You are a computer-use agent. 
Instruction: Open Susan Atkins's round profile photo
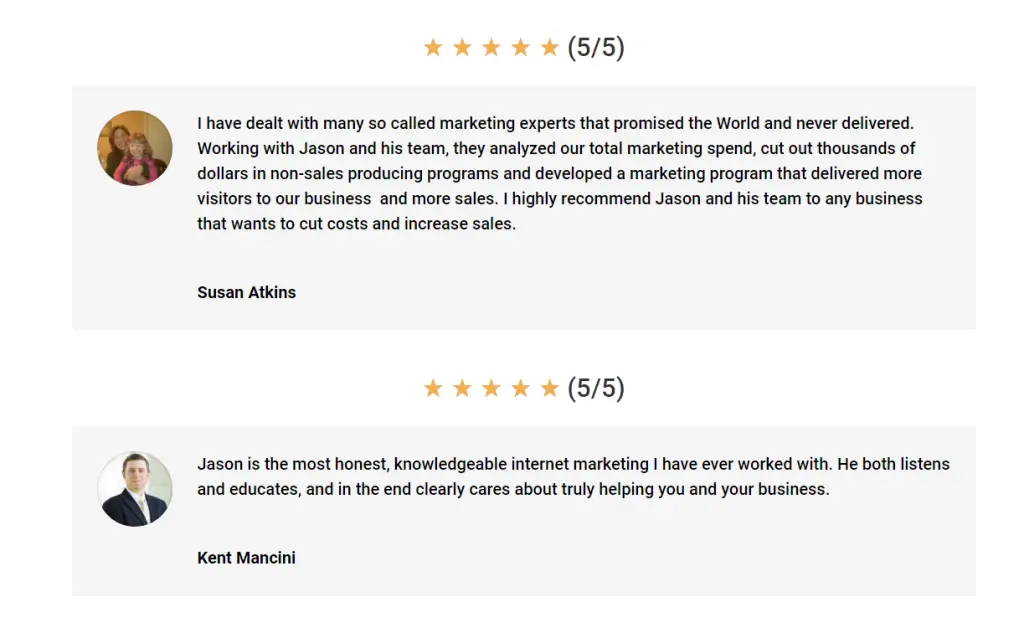pos(135,148)
